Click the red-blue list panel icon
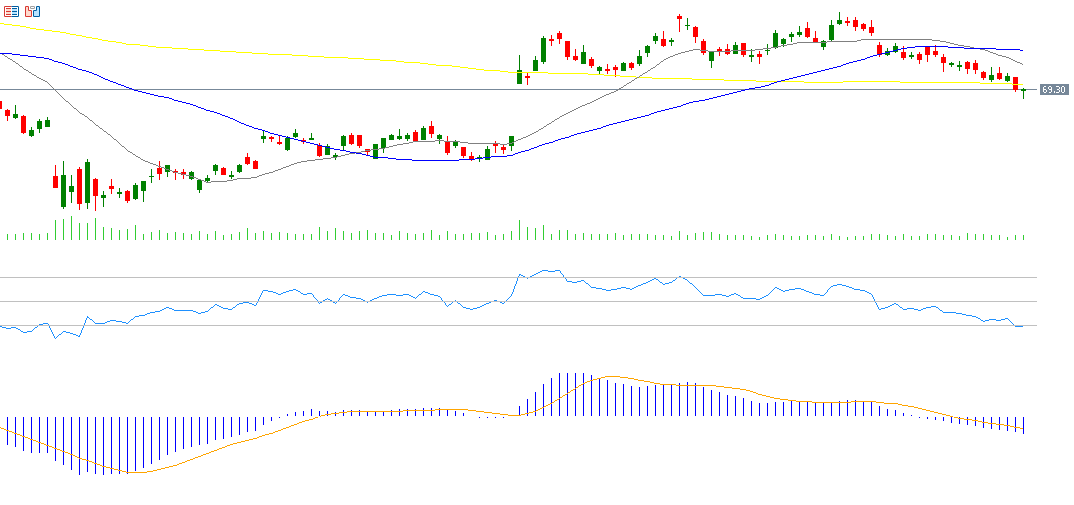This screenshot has height=505, width=1074. pyautogui.click(x=11, y=11)
